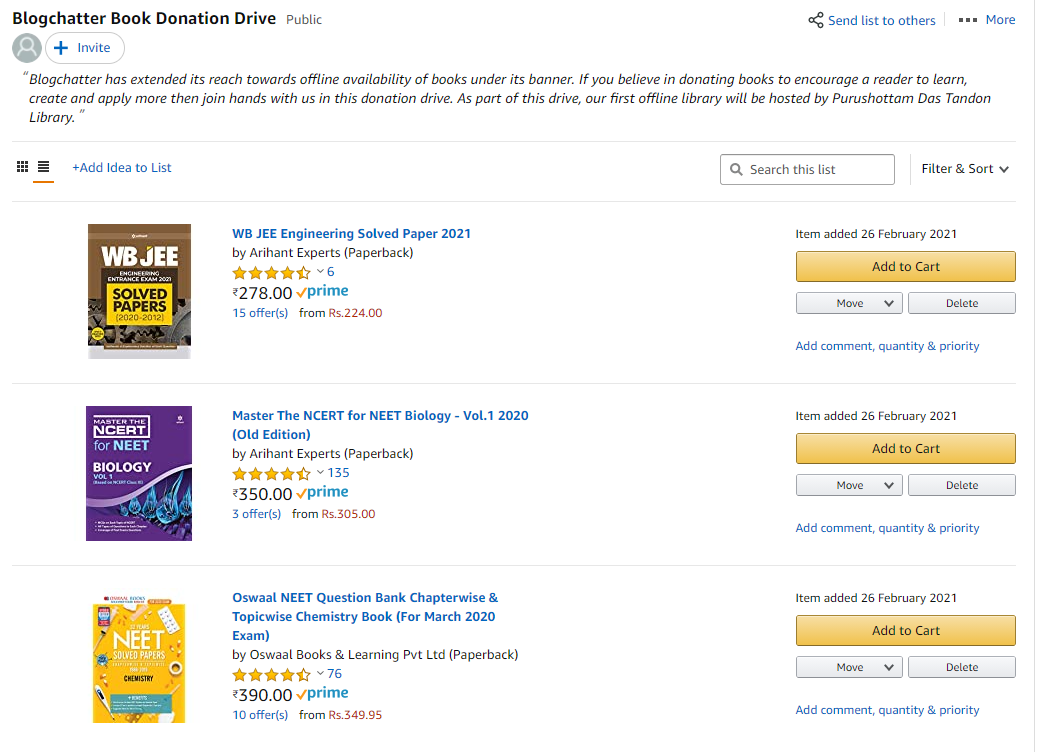
Task: Open Master The NCERT for NEET Biology link
Action: [380, 425]
